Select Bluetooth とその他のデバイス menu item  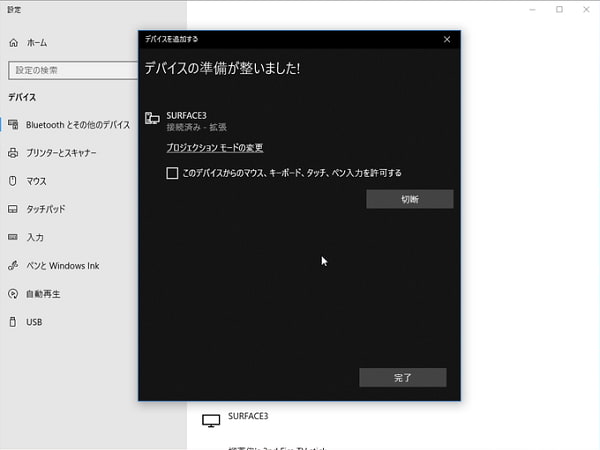pos(78,125)
